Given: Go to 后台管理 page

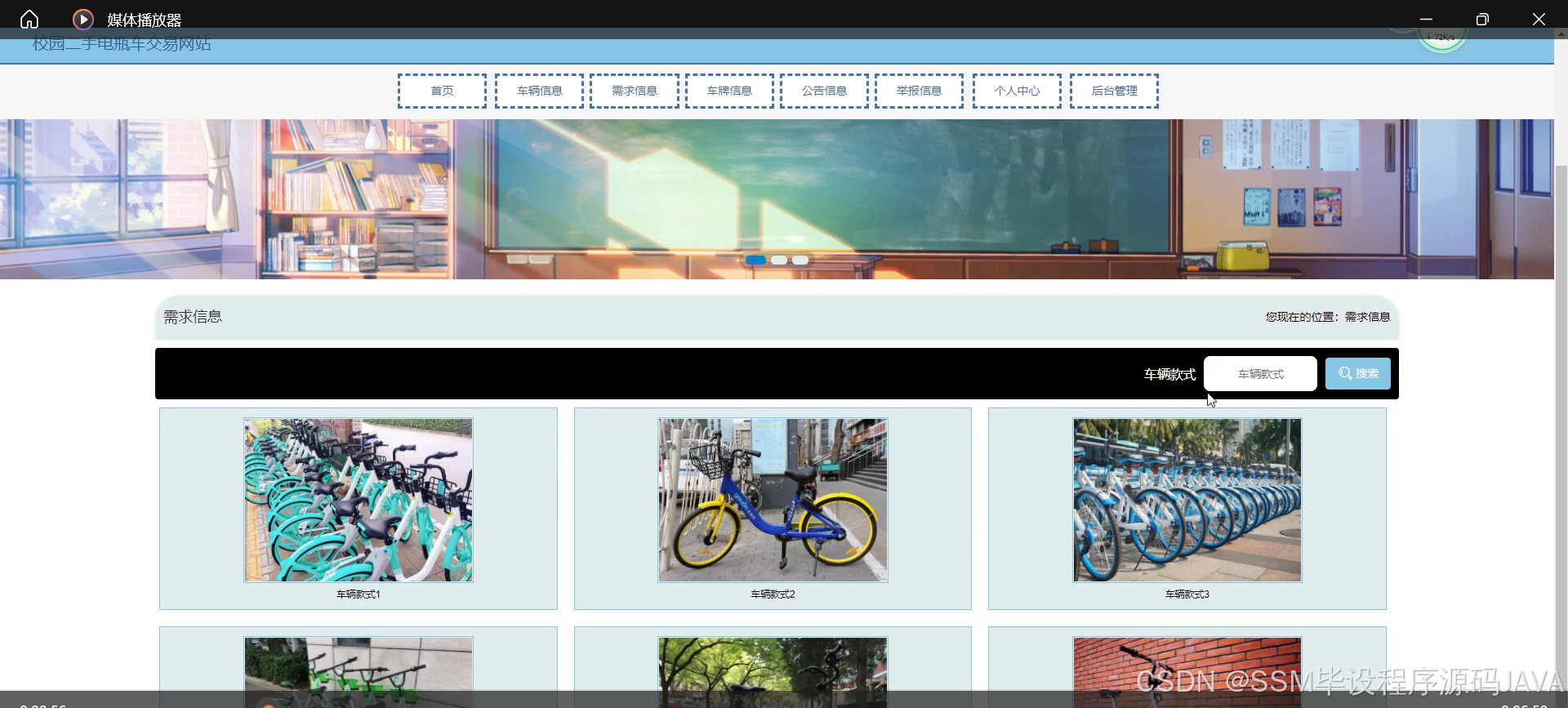Looking at the screenshot, I should [x=1114, y=91].
